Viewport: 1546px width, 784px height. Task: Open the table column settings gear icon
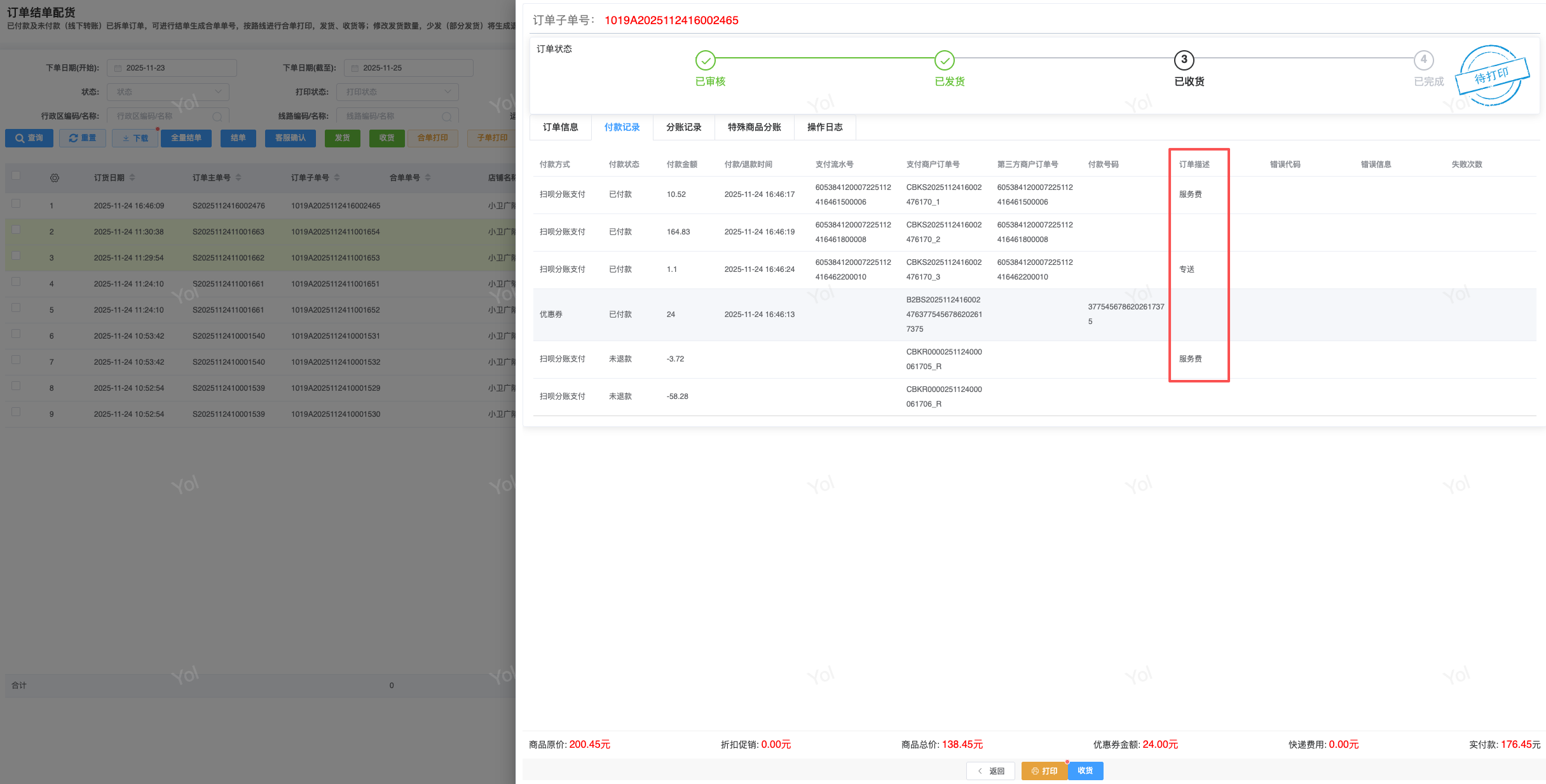point(55,178)
